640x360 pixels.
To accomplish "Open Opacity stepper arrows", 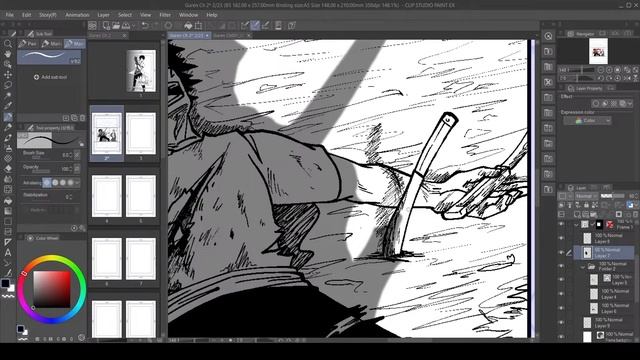I will click(x=71, y=169).
